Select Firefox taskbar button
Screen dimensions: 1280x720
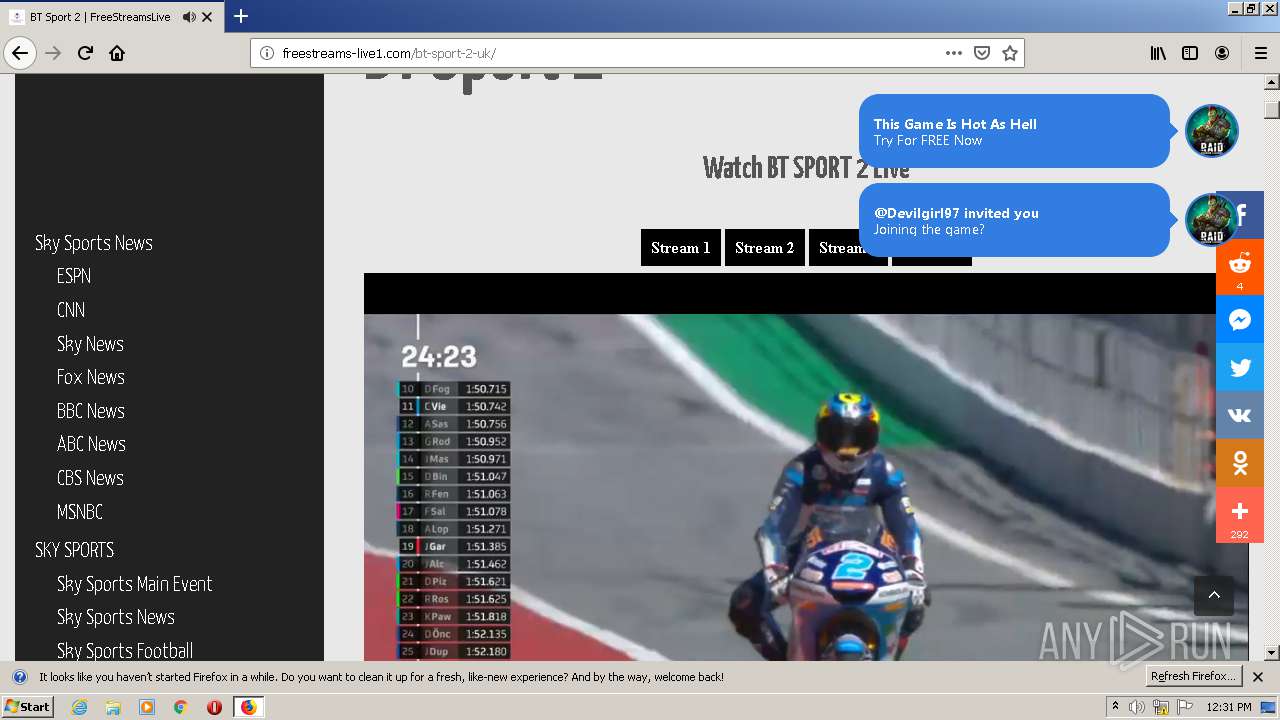coord(248,707)
